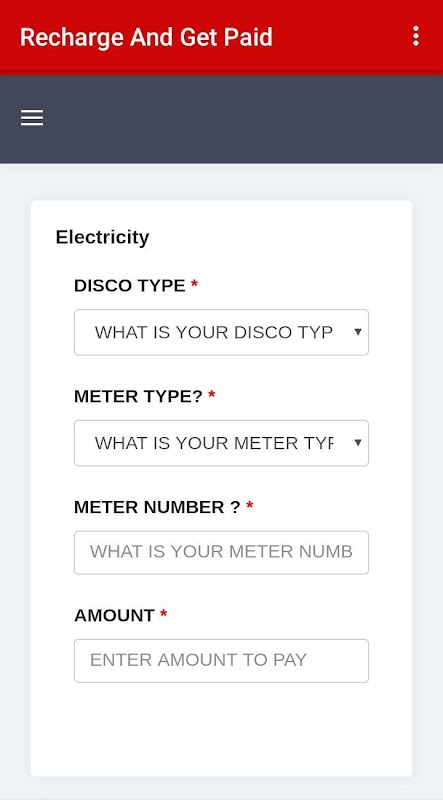The height and width of the screenshot is (800, 443).
Task: Expand the DISCO TYPE select box
Action: [x=221, y=332]
